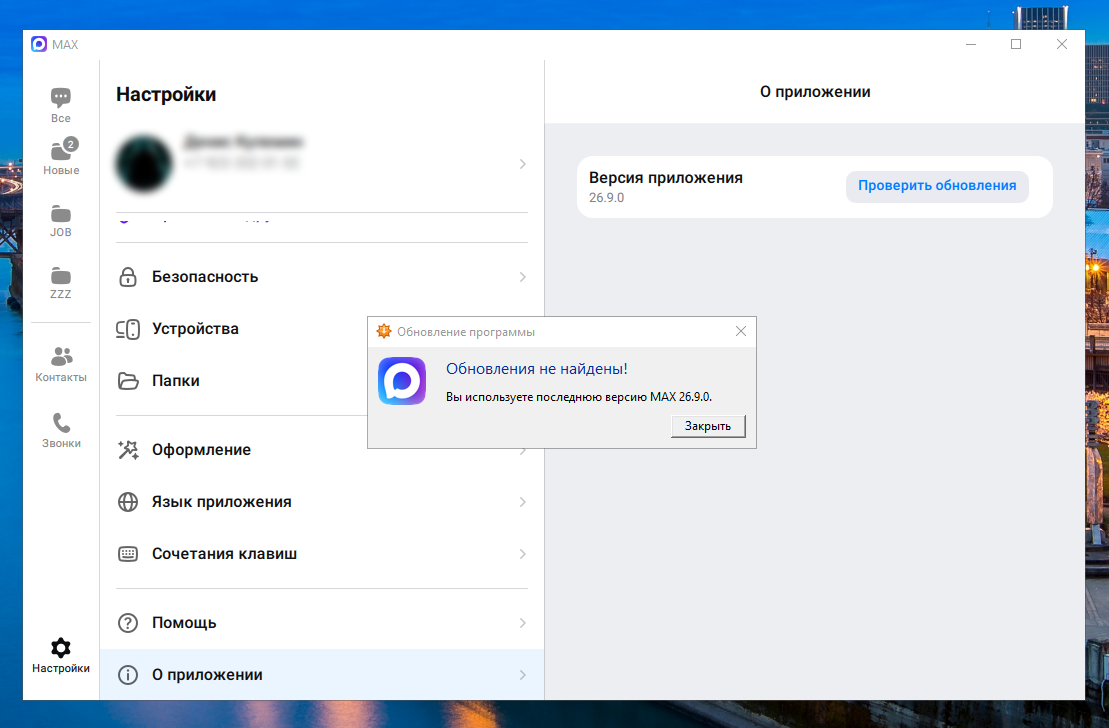
Task: Open the Все chats folder
Action: pyautogui.click(x=61, y=105)
